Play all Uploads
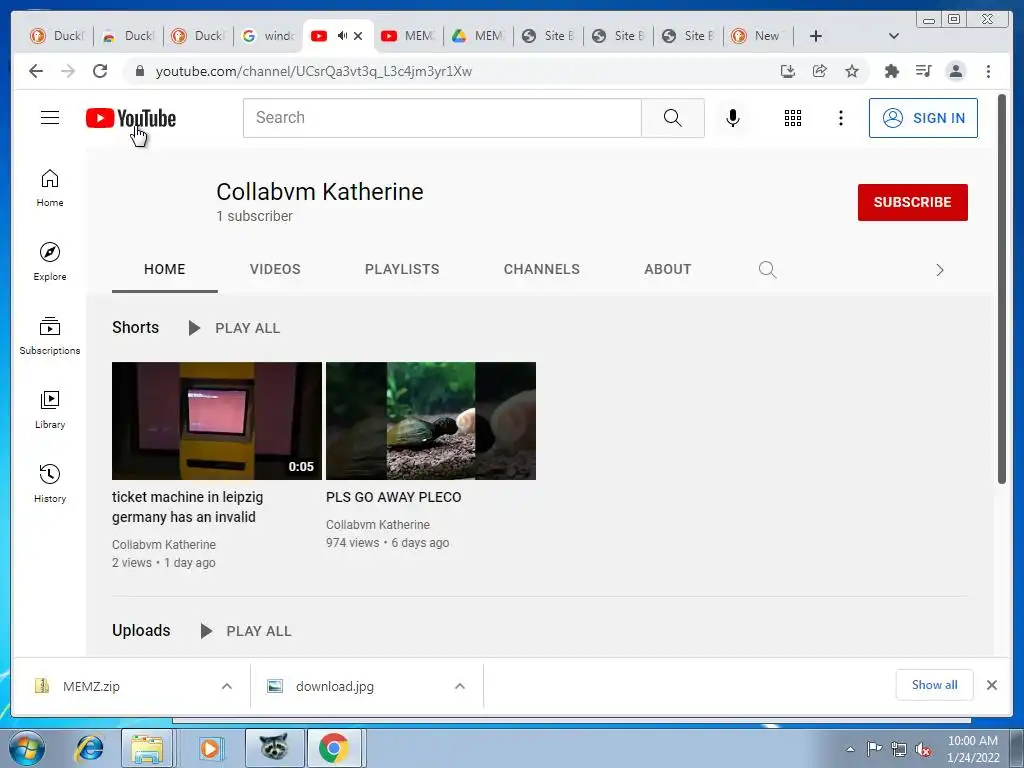This screenshot has width=1024, height=768. coord(246,631)
